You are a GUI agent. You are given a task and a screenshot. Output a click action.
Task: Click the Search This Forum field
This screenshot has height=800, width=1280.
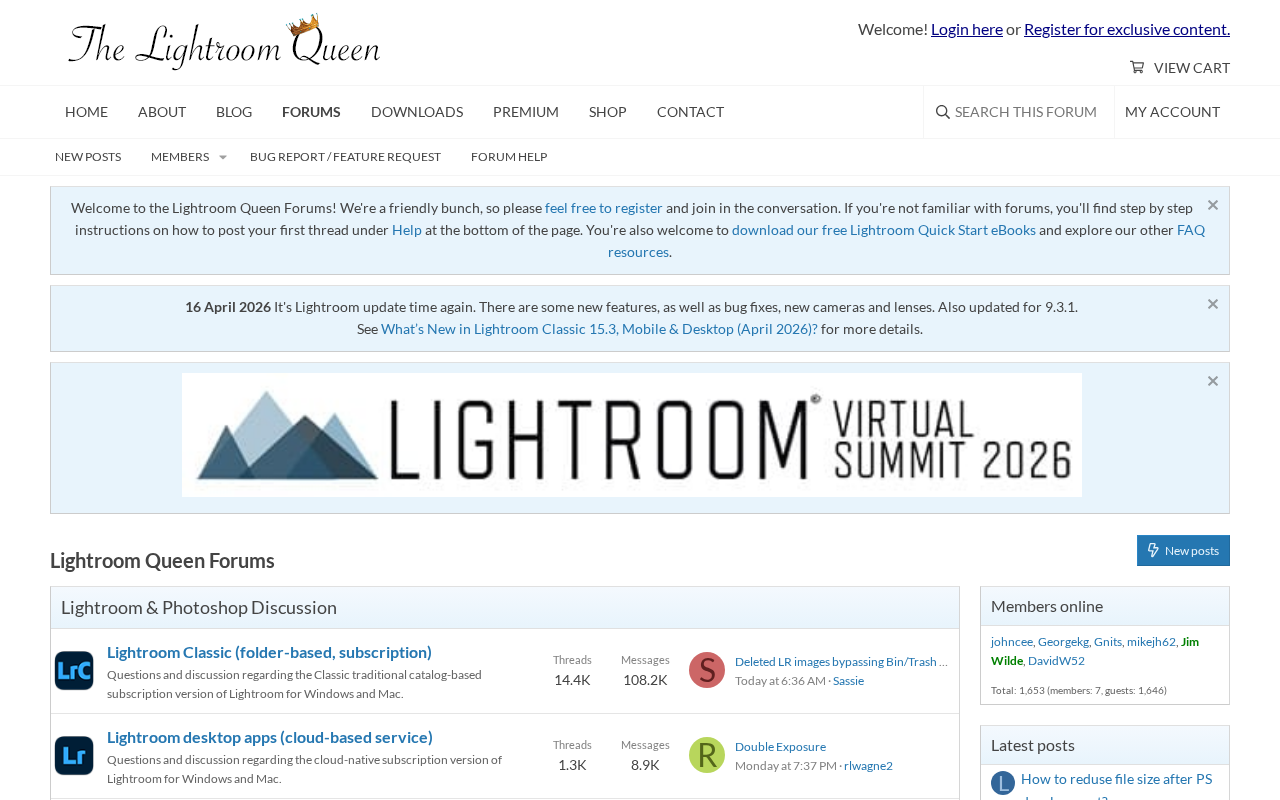tap(1019, 112)
